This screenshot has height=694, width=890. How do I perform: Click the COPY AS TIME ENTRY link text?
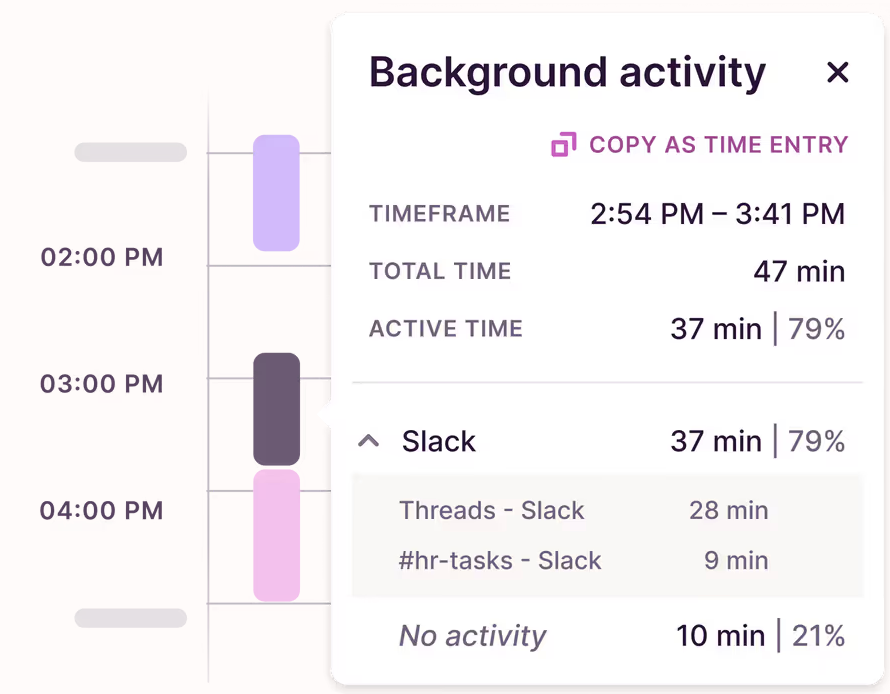(x=718, y=145)
